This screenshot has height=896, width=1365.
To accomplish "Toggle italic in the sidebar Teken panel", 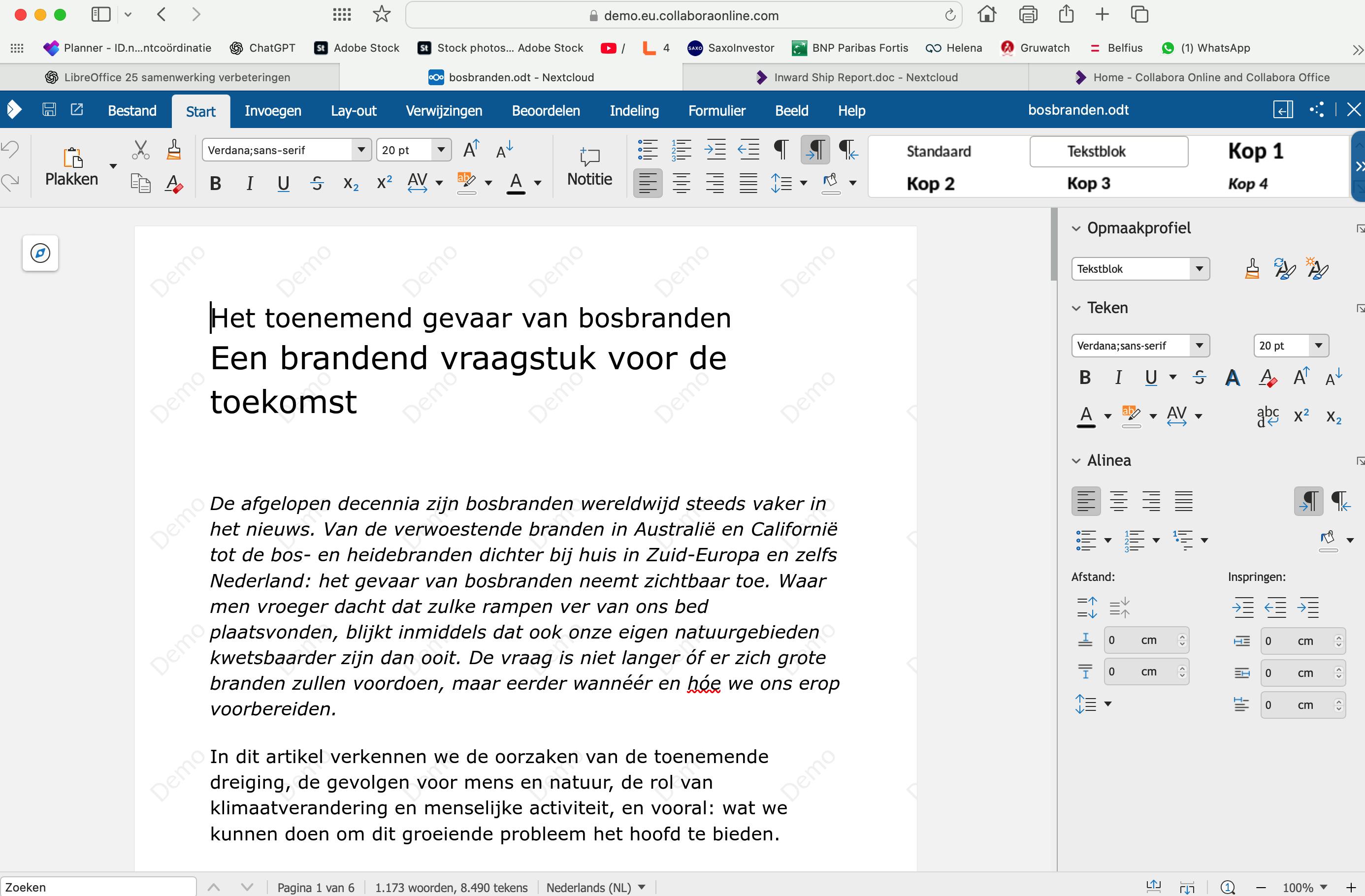I will pos(1118,377).
